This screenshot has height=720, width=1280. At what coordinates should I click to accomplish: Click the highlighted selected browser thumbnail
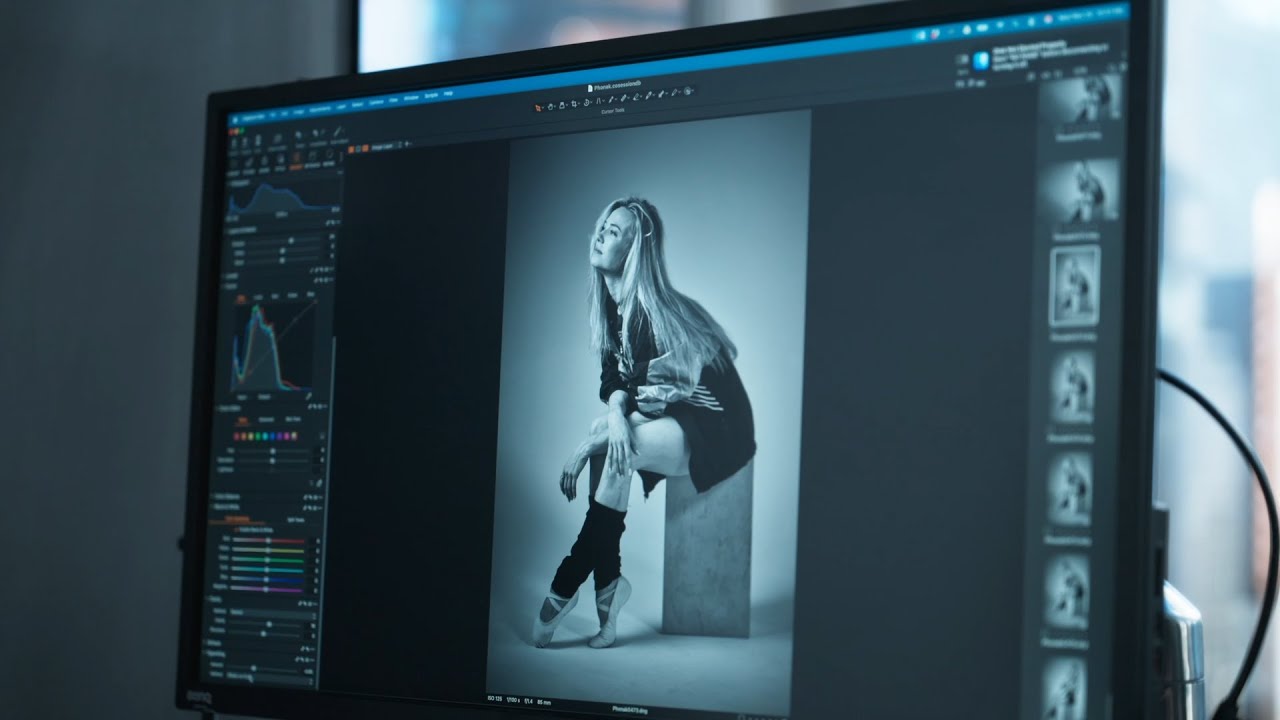coord(1075,285)
